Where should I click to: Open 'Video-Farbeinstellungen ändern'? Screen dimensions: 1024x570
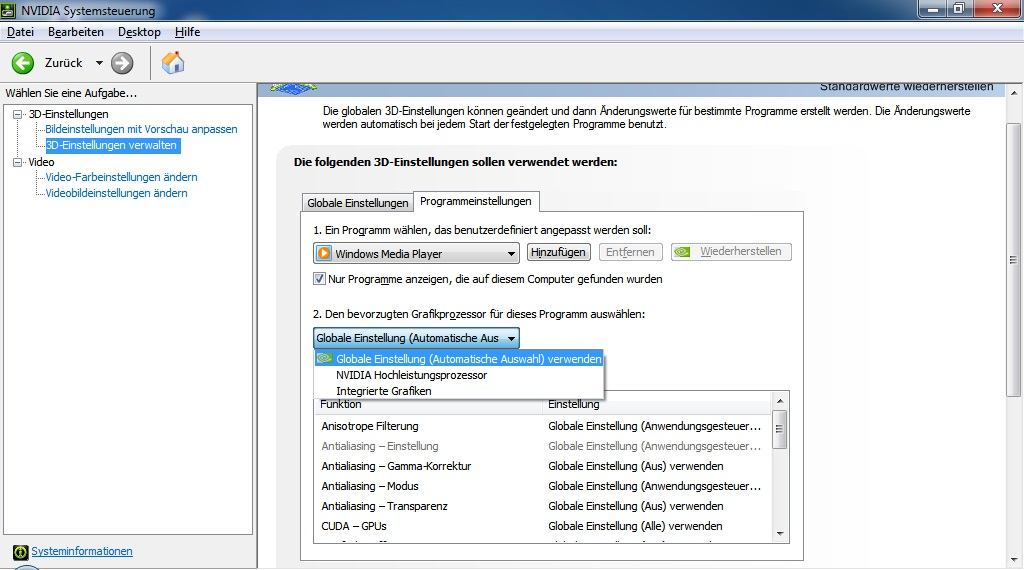[x=121, y=177]
